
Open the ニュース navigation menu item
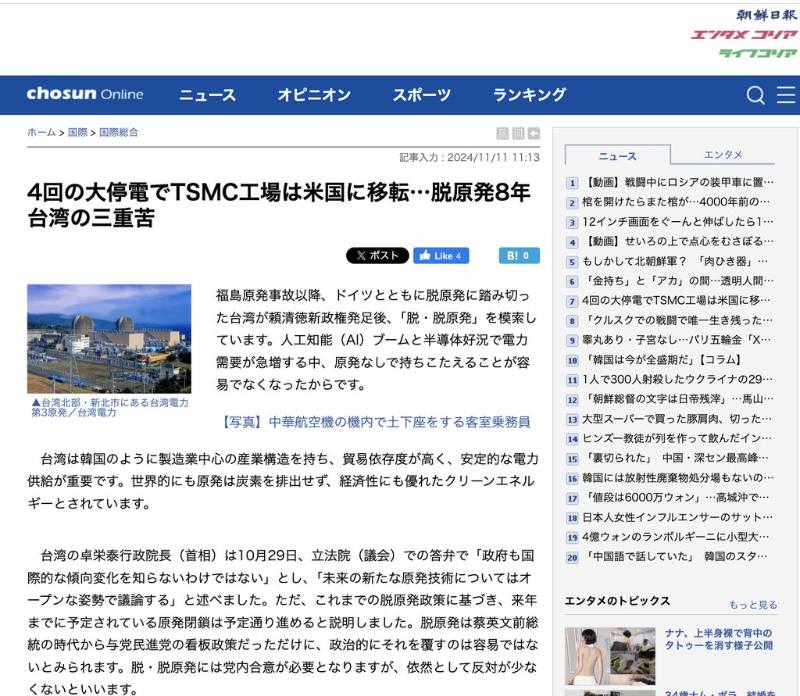tap(207, 95)
